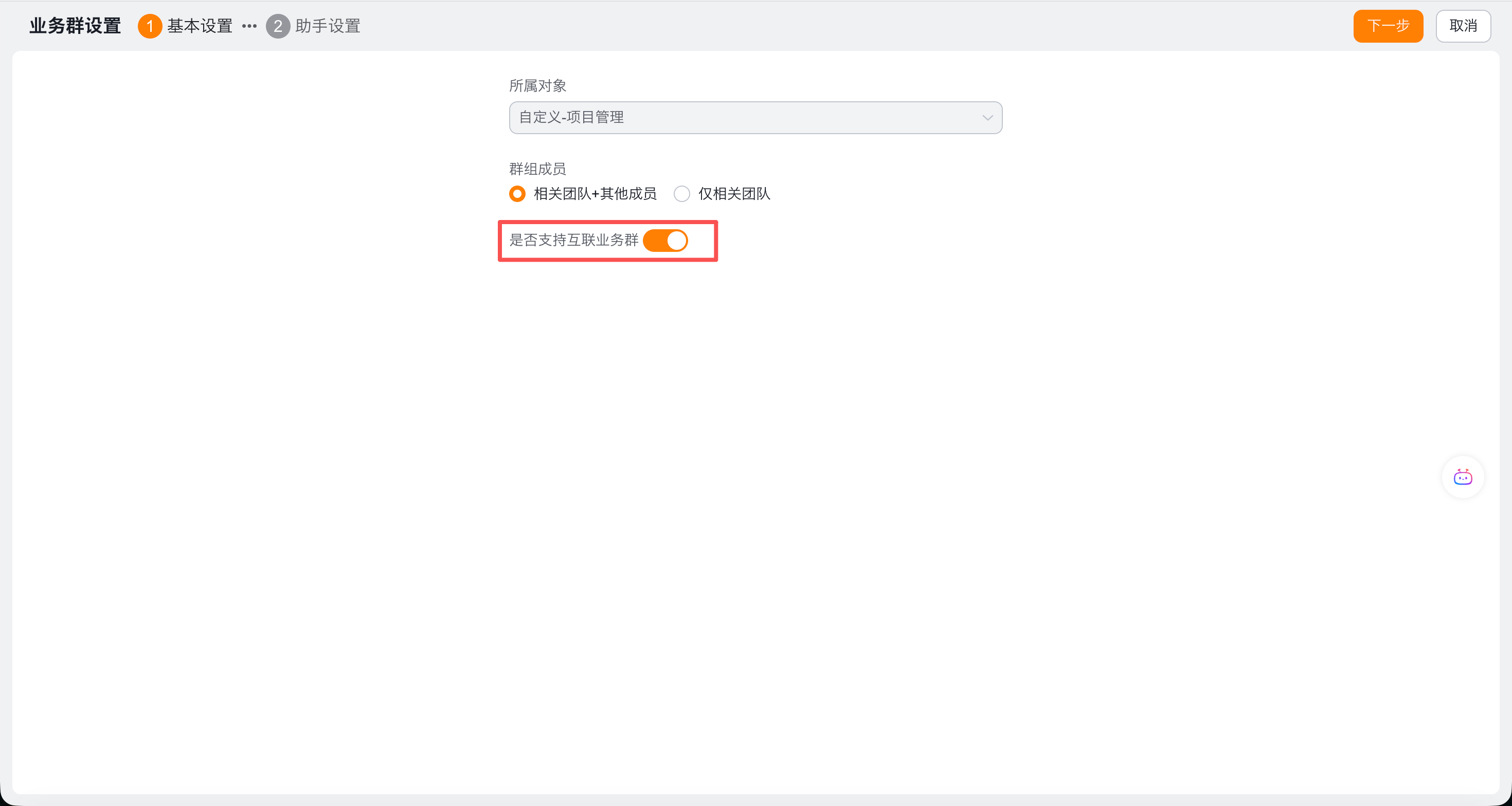Screen dimensions: 1512x806
Task: Open the AI assistant robot icon
Action: (x=1462, y=477)
